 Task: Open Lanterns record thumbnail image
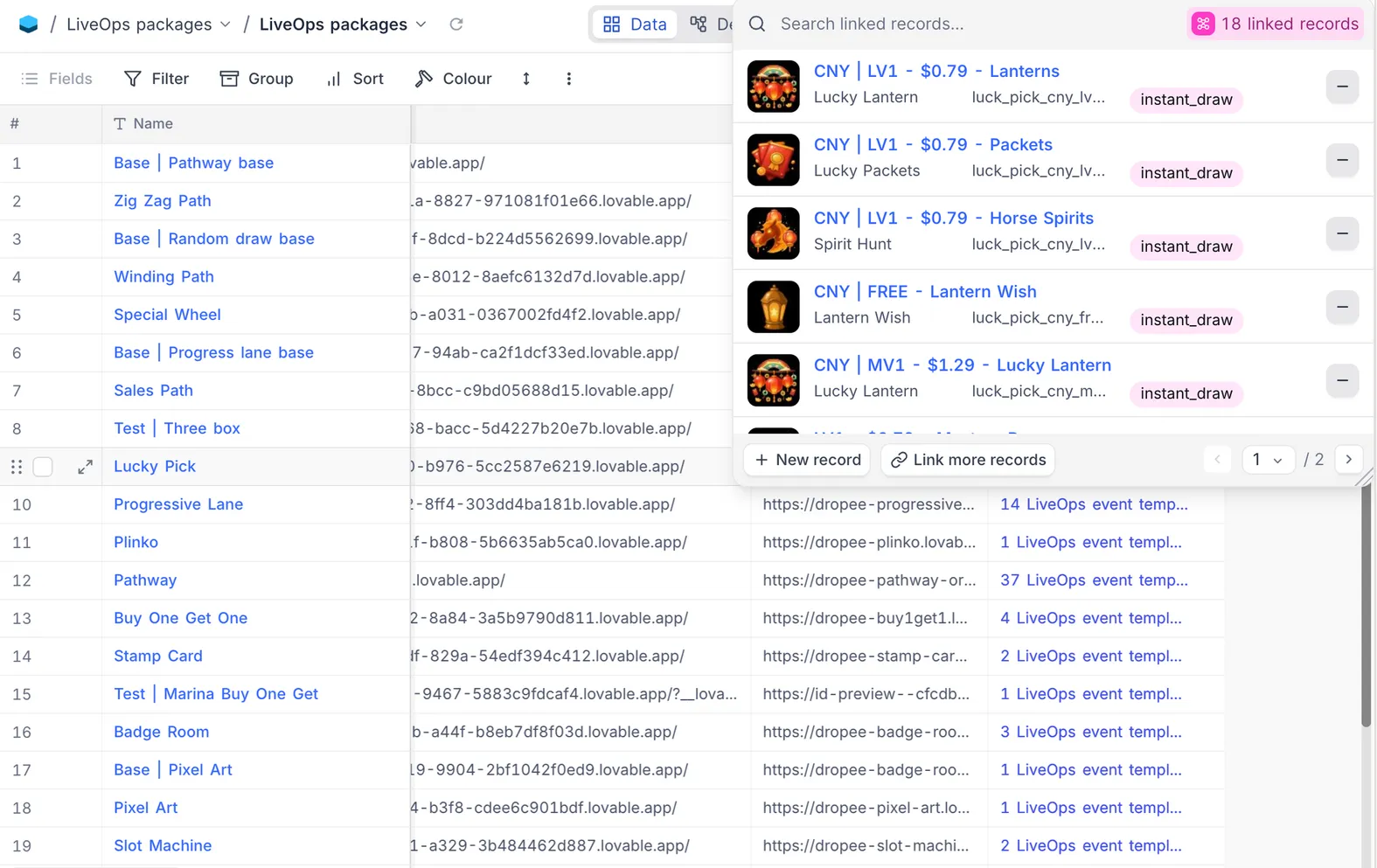[774, 87]
